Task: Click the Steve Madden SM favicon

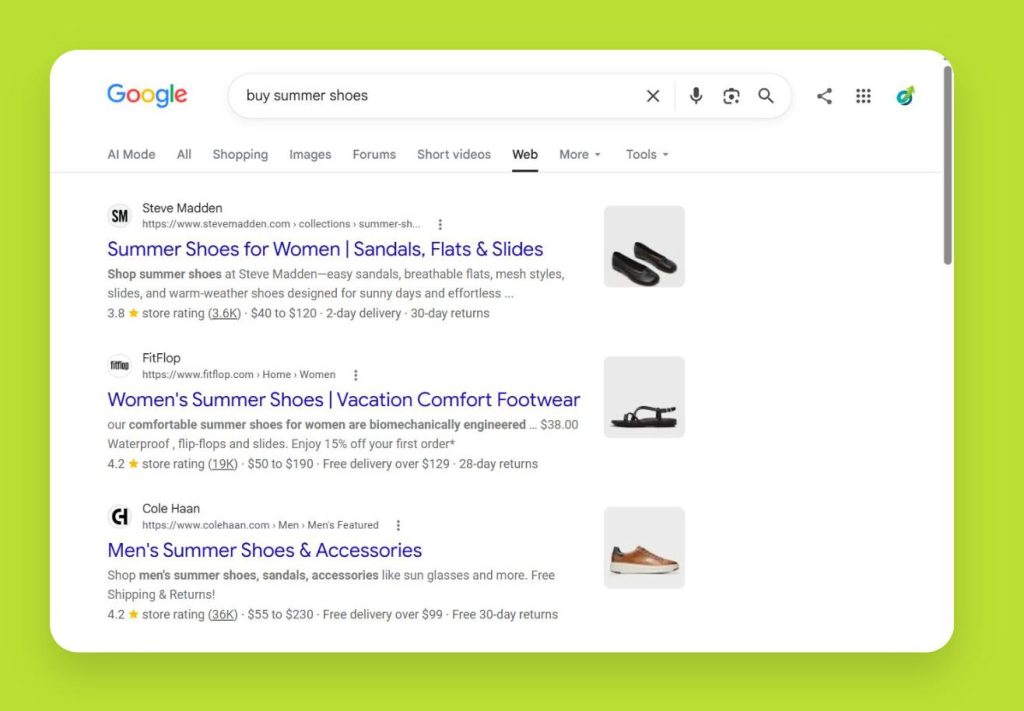Action: [120, 215]
